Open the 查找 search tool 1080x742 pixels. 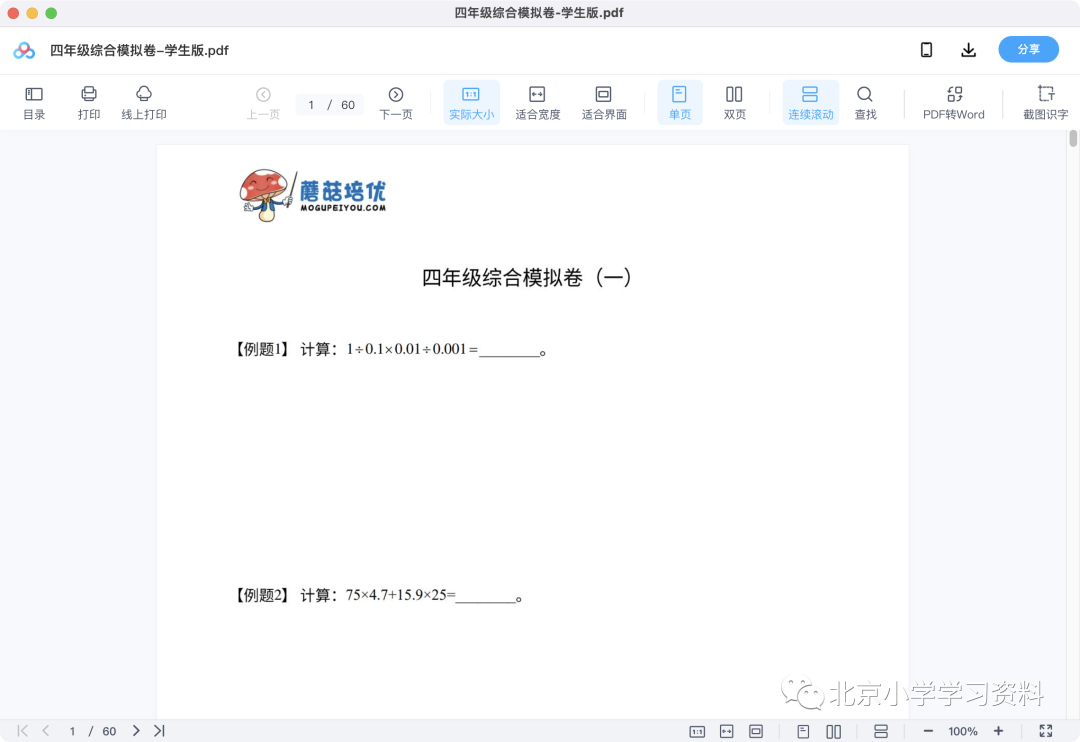coord(865,102)
